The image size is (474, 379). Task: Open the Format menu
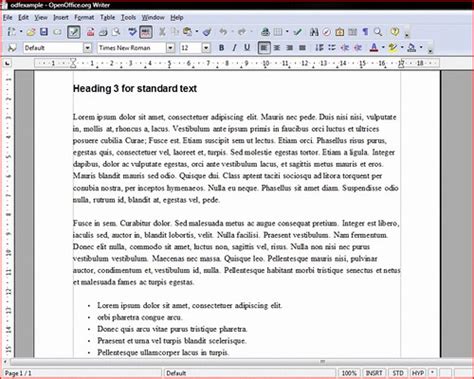click(84, 18)
